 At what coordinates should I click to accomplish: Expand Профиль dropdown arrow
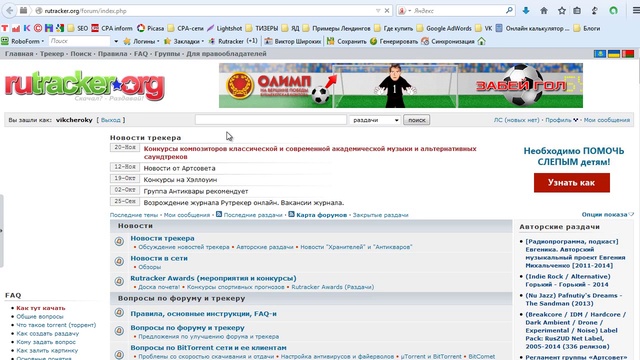click(x=576, y=120)
